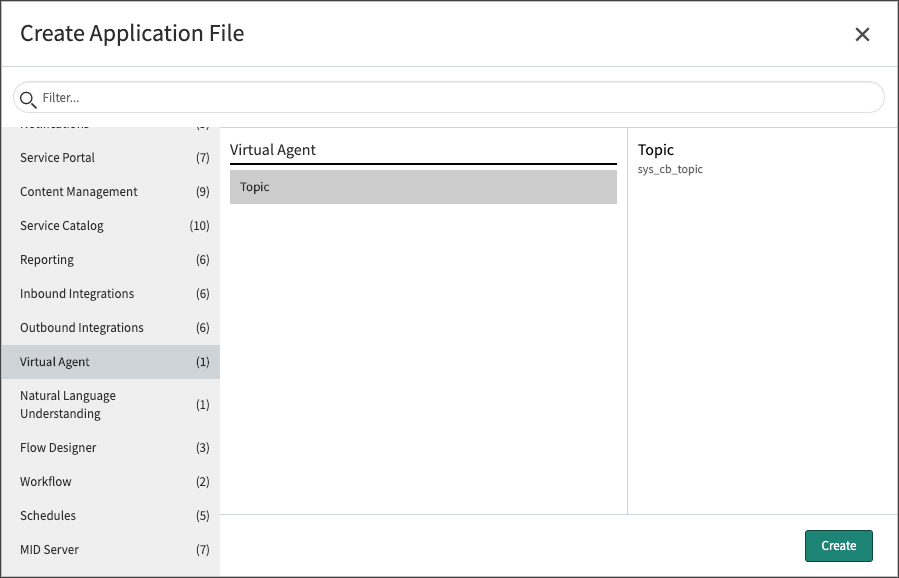Open the Content Management category
The width and height of the screenshot is (899, 578).
[x=110, y=192]
